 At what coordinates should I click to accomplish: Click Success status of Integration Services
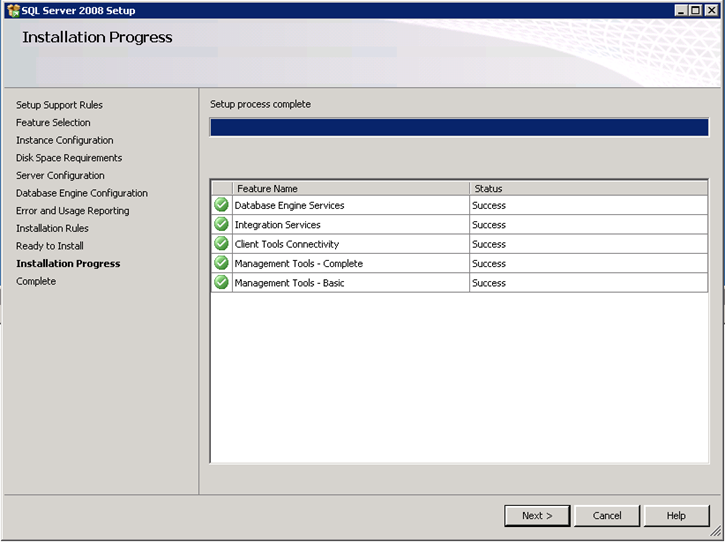tap(489, 225)
